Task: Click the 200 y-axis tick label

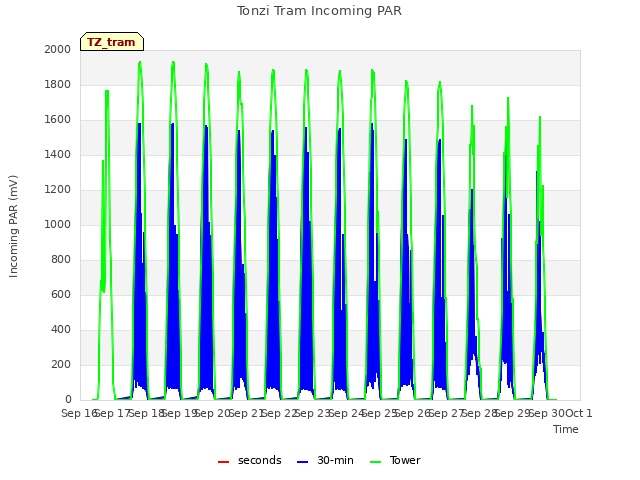Action: [61, 364]
